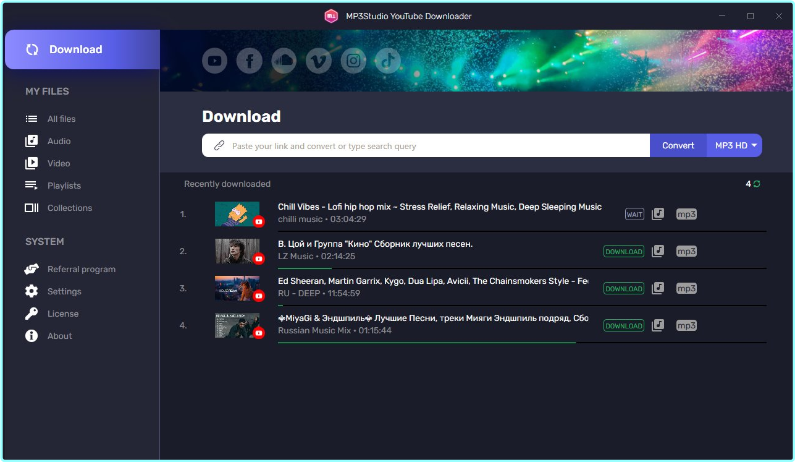Screen dimensions: 795x462
Task: Open the Download tab in sidebar
Action: 82,49
